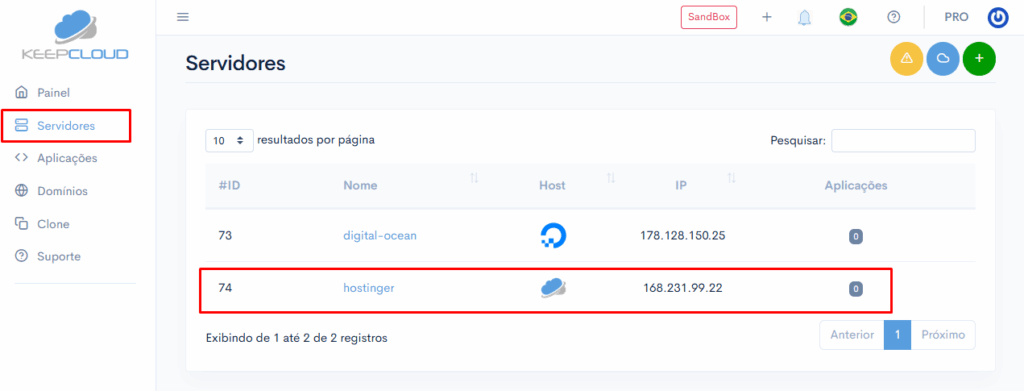Sort by the Host column arrows
The image size is (1024, 391).
click(611, 178)
